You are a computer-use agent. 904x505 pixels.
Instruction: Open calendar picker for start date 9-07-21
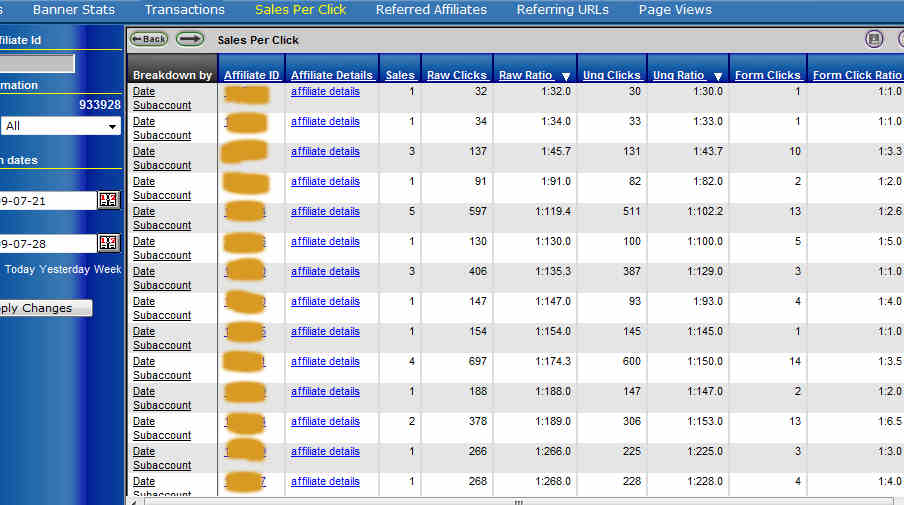(x=108, y=200)
